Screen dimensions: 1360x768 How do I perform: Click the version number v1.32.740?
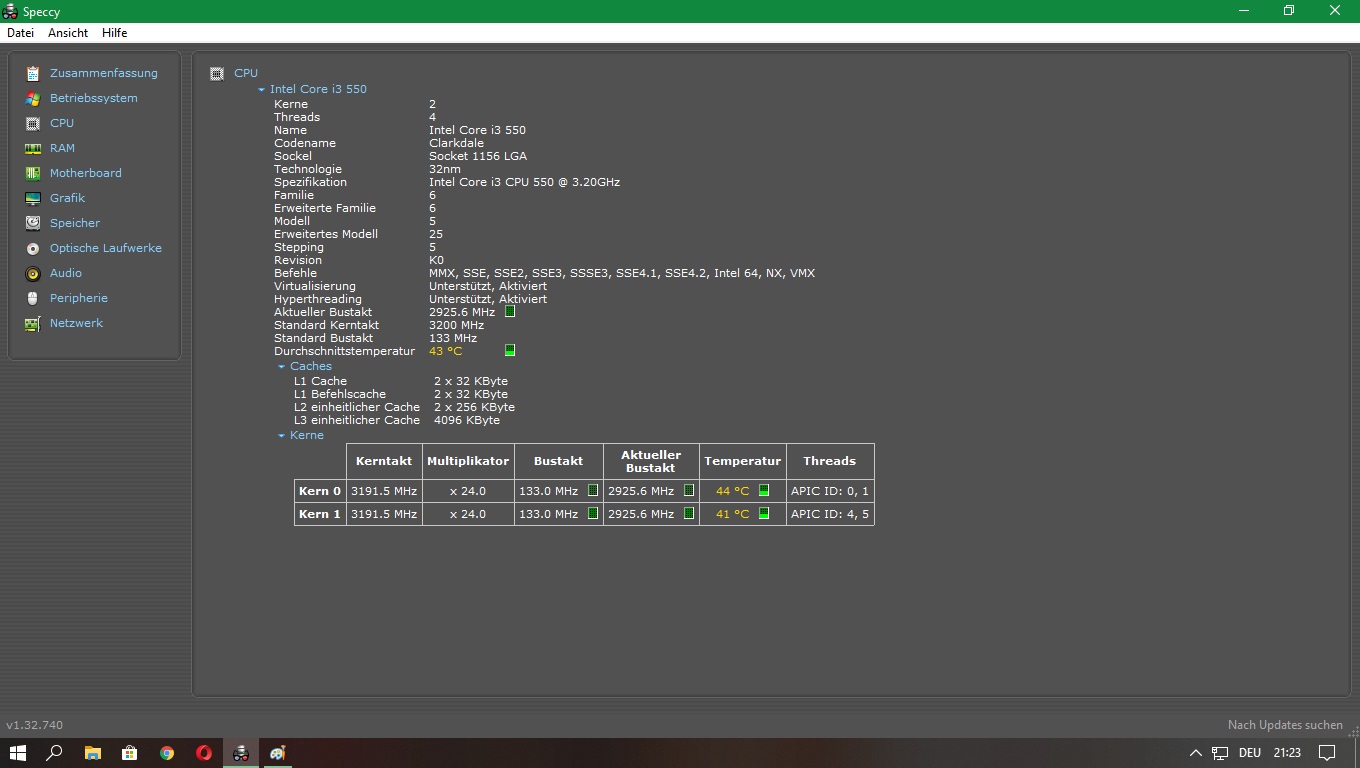point(34,725)
